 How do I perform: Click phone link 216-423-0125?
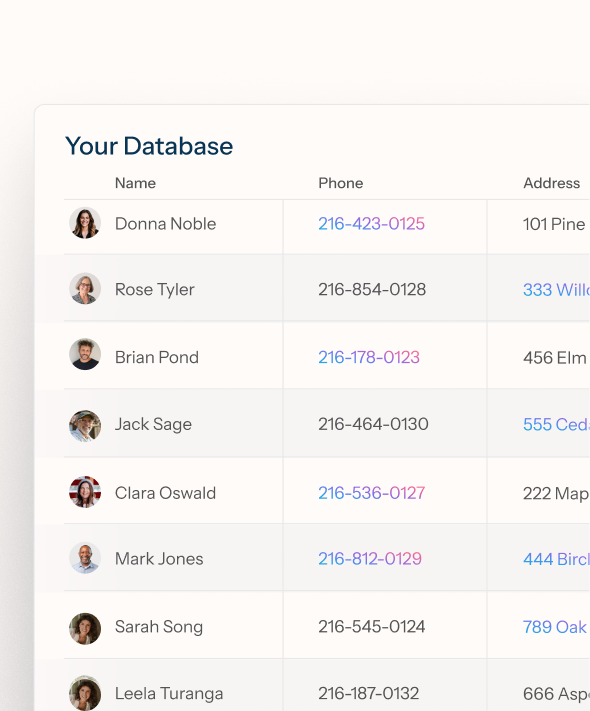coord(371,224)
